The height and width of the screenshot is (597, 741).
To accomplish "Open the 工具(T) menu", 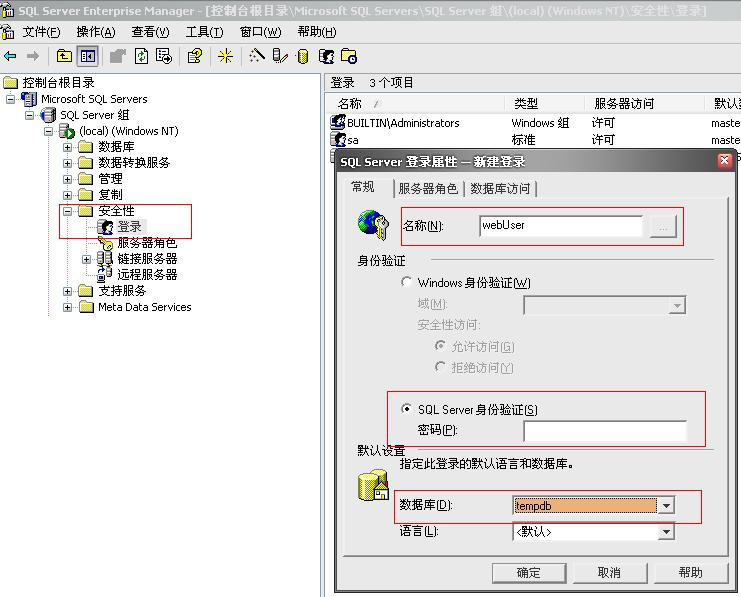I will [204, 32].
